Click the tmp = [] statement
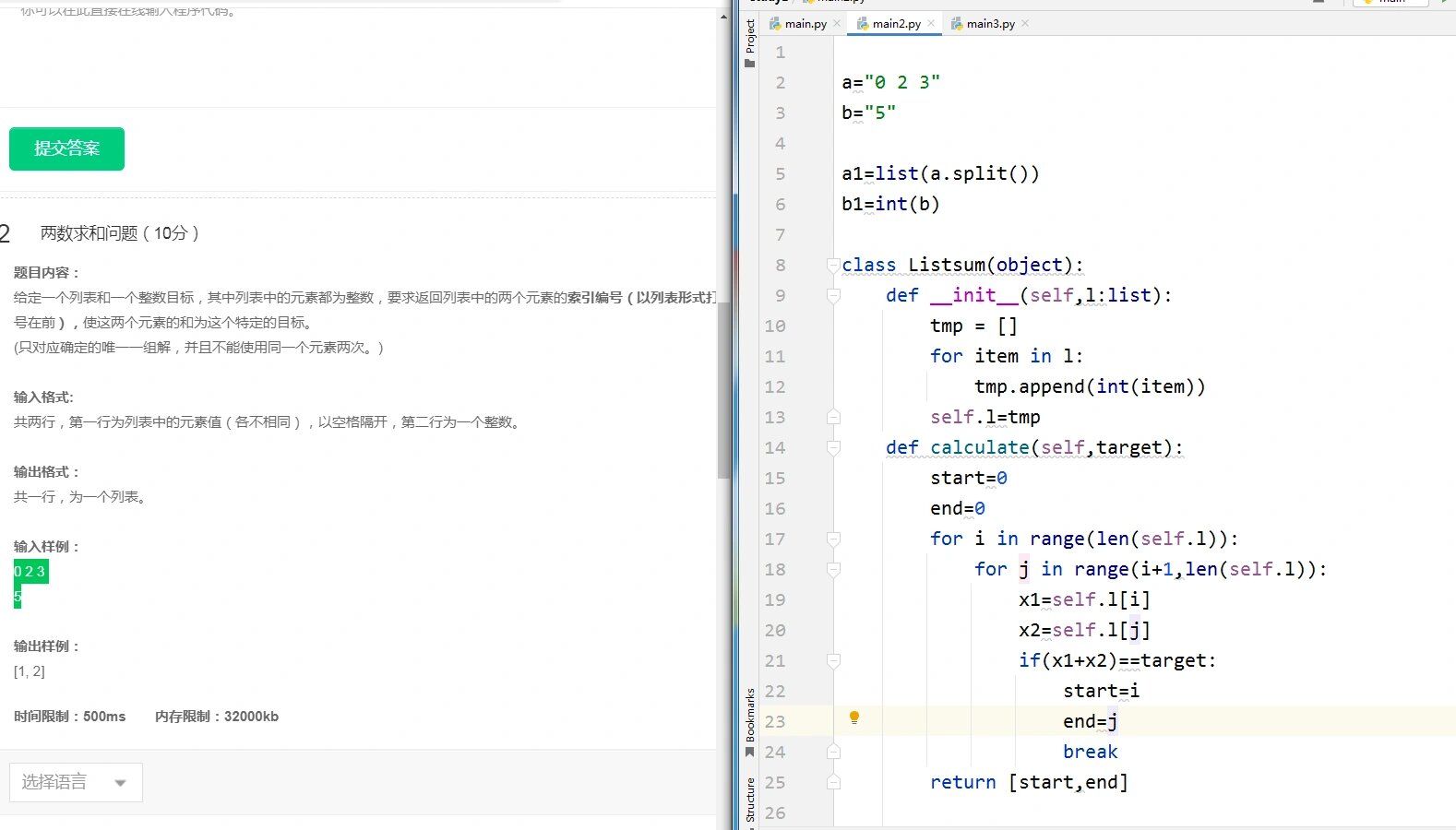Viewport: 1456px width, 830px height. [973, 326]
